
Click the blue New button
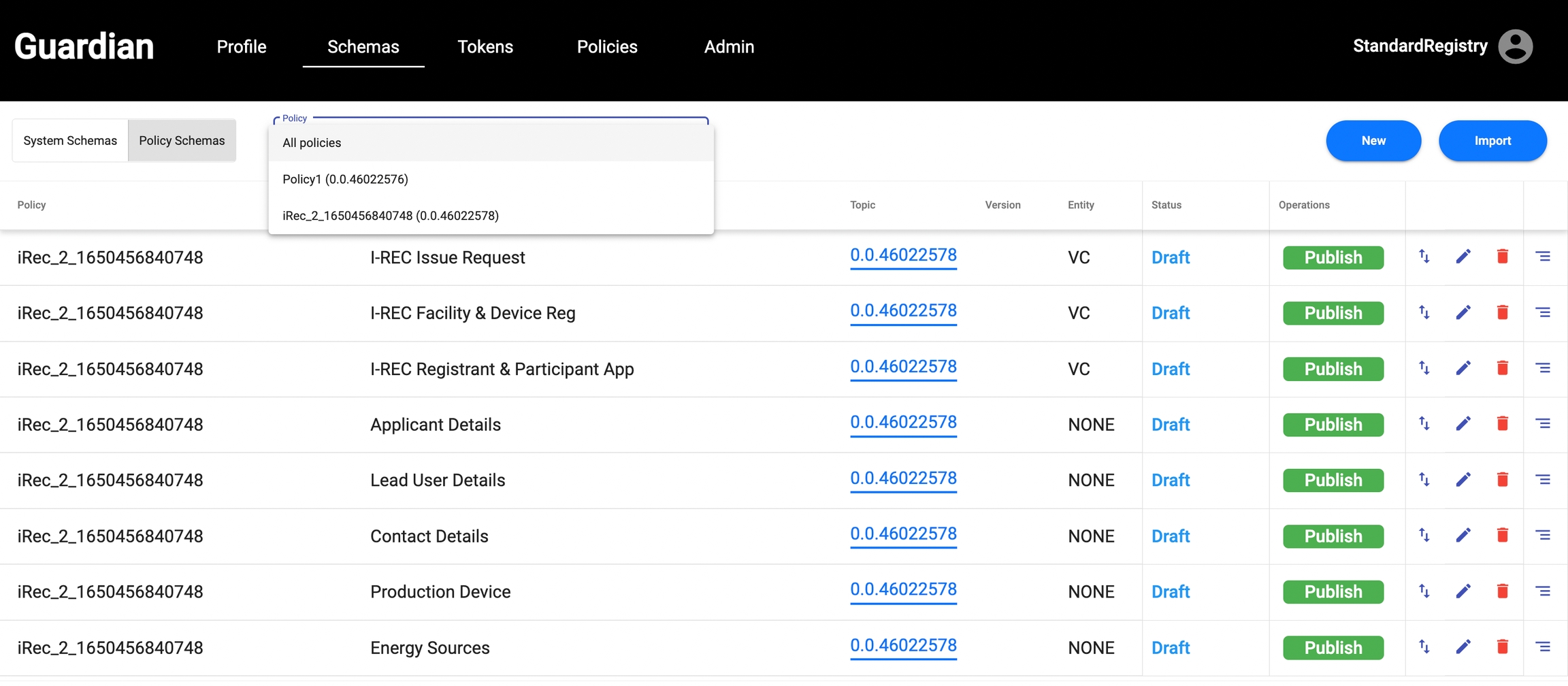pyautogui.click(x=1373, y=141)
